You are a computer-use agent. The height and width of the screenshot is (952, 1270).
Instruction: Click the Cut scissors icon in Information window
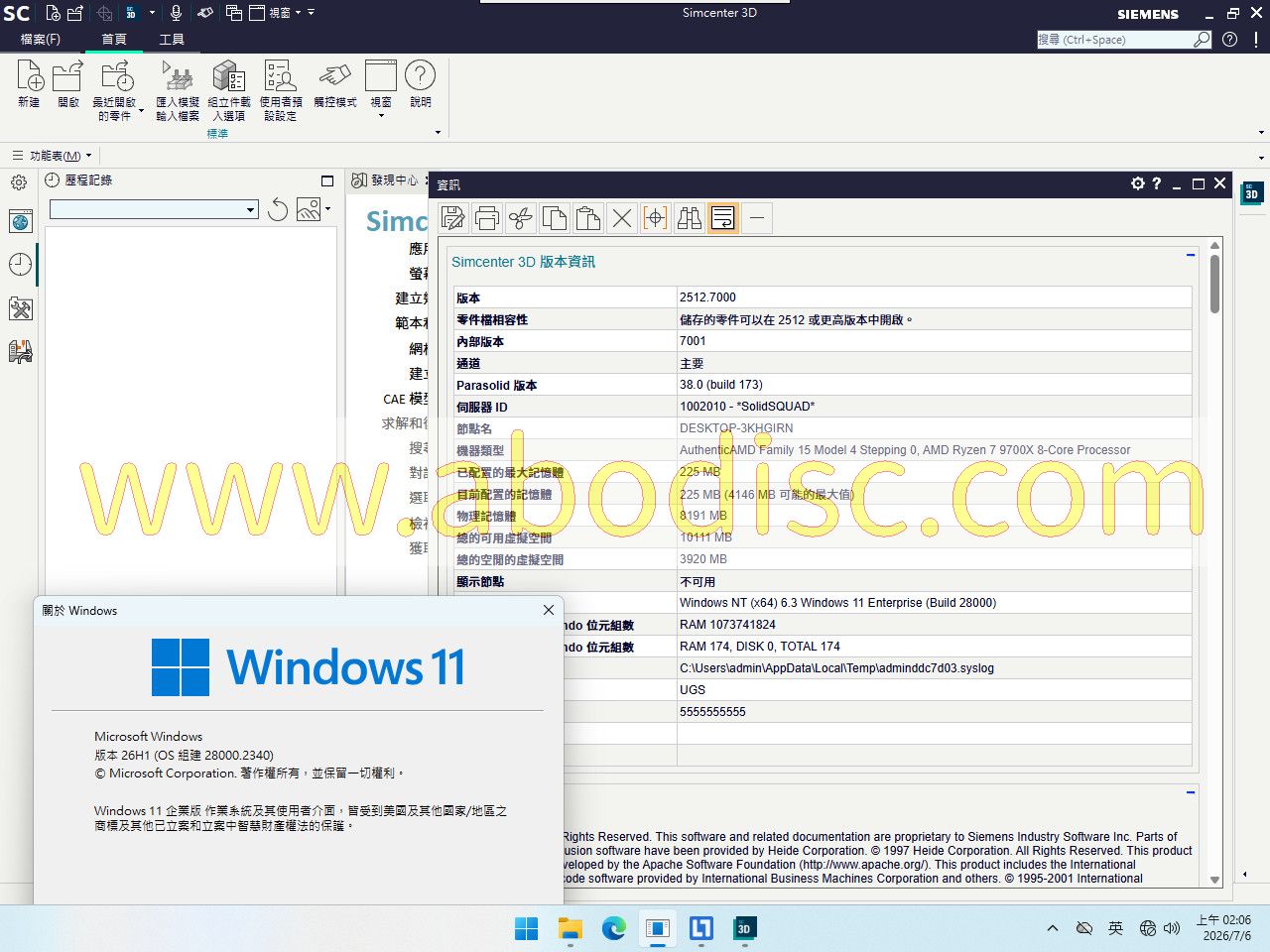click(521, 218)
